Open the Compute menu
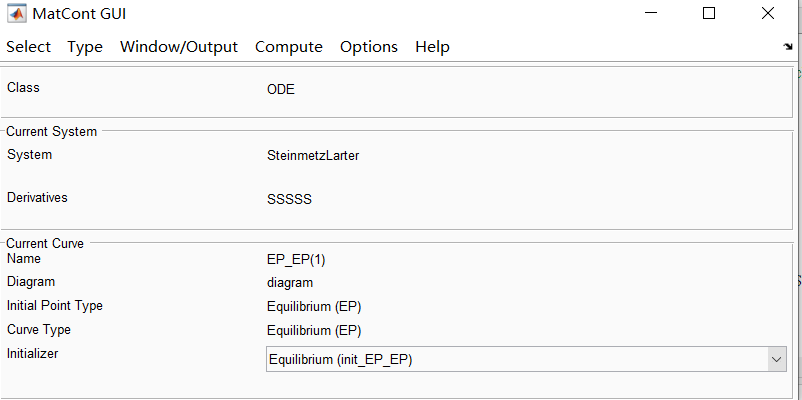The width and height of the screenshot is (802, 400). (x=289, y=47)
